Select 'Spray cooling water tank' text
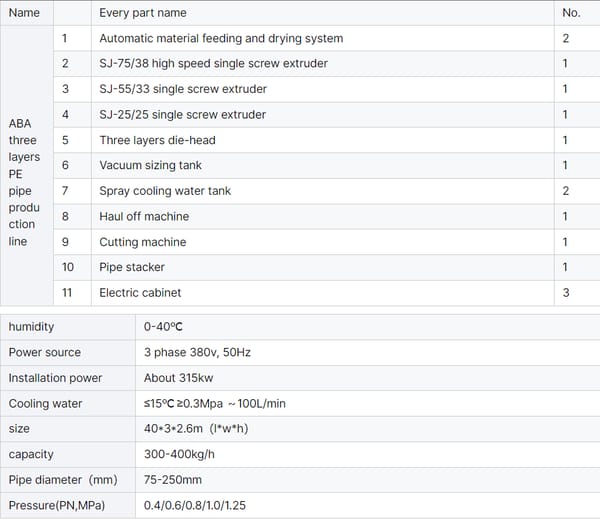Viewport: 600px width, 519px height. 165,191
